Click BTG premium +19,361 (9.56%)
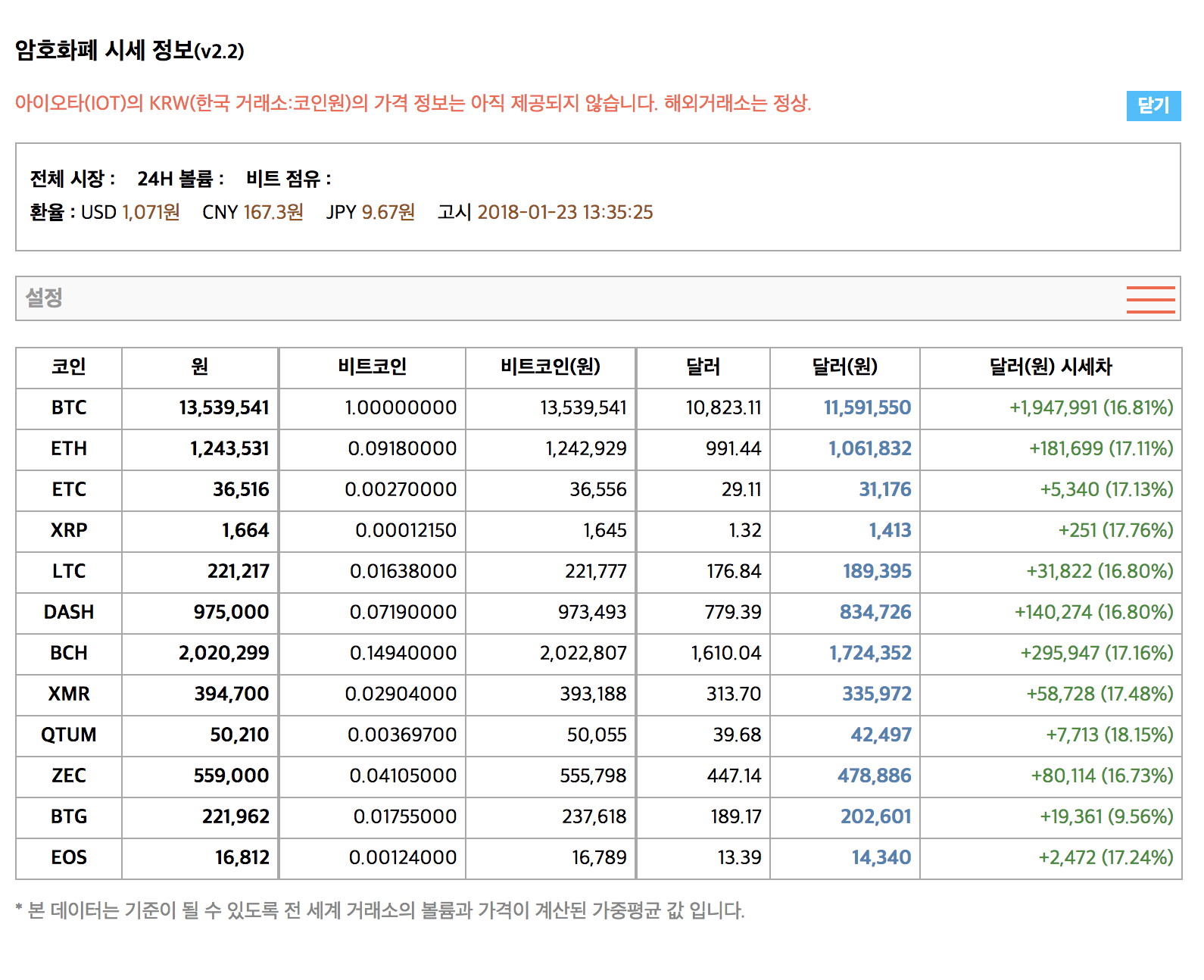This screenshot has height=980, width=1204. [1106, 817]
